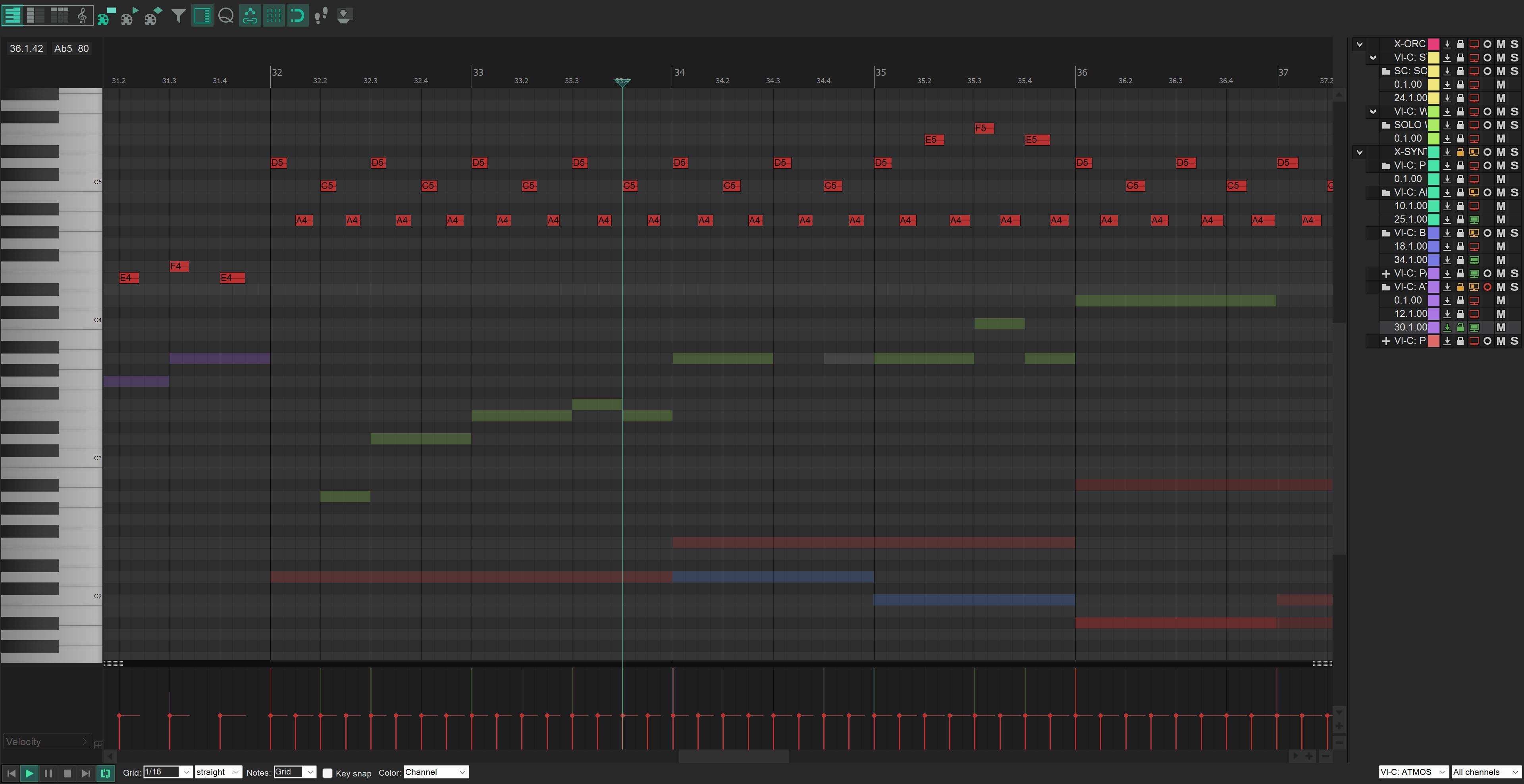The image size is (1524, 784).
Task: Toggle visibility monitor on 34.1.00 item
Action: tap(1474, 260)
